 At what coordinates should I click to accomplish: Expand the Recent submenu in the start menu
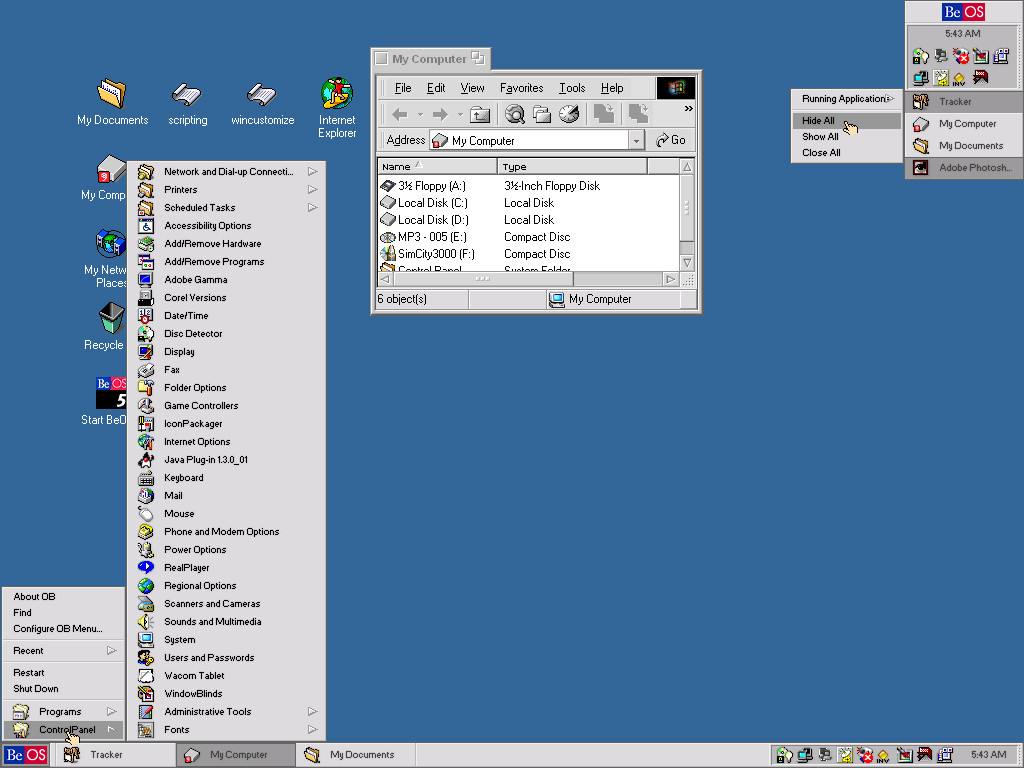pos(63,651)
